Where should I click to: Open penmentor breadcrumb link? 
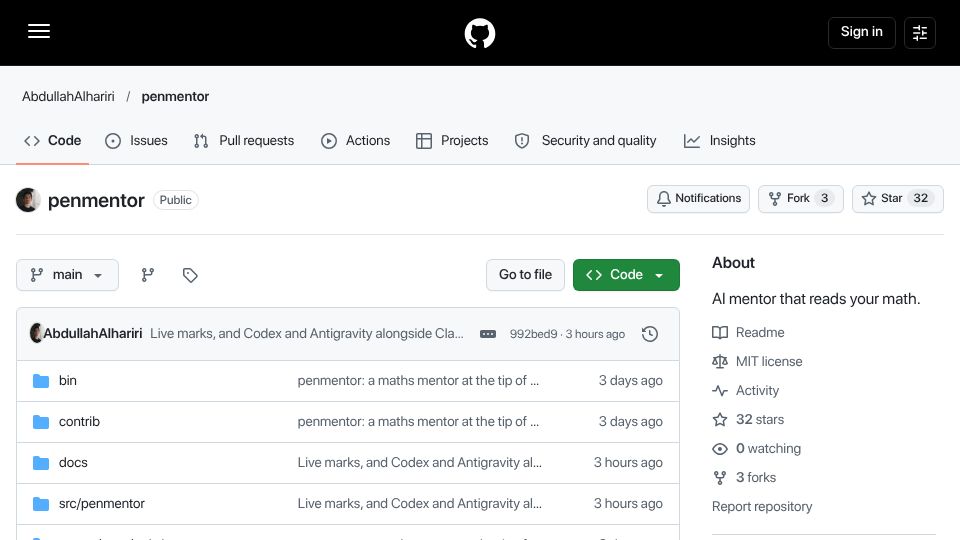(x=175, y=97)
